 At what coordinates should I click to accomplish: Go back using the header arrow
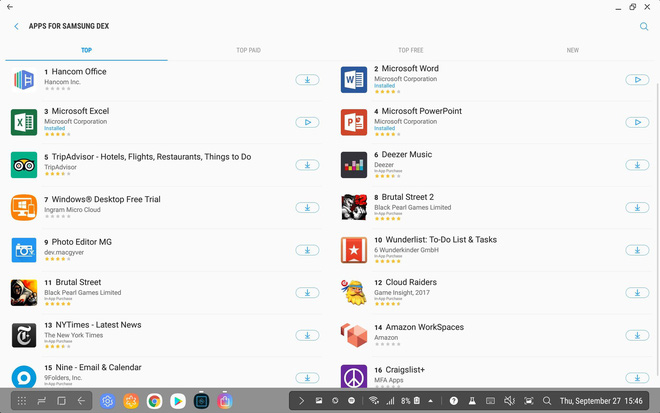[16, 27]
